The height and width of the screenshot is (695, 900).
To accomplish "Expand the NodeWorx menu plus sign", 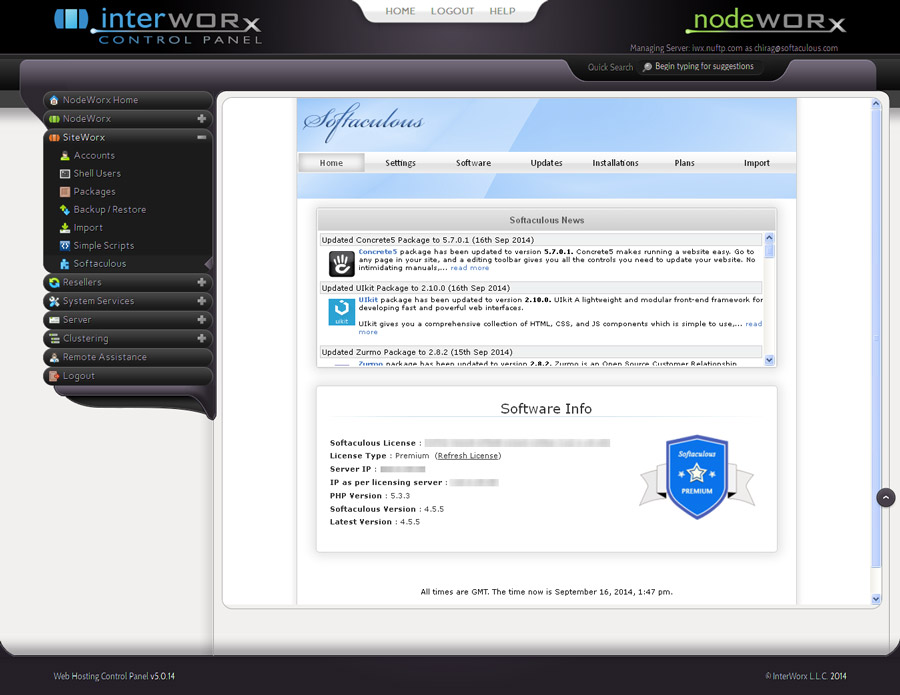I will 201,119.
